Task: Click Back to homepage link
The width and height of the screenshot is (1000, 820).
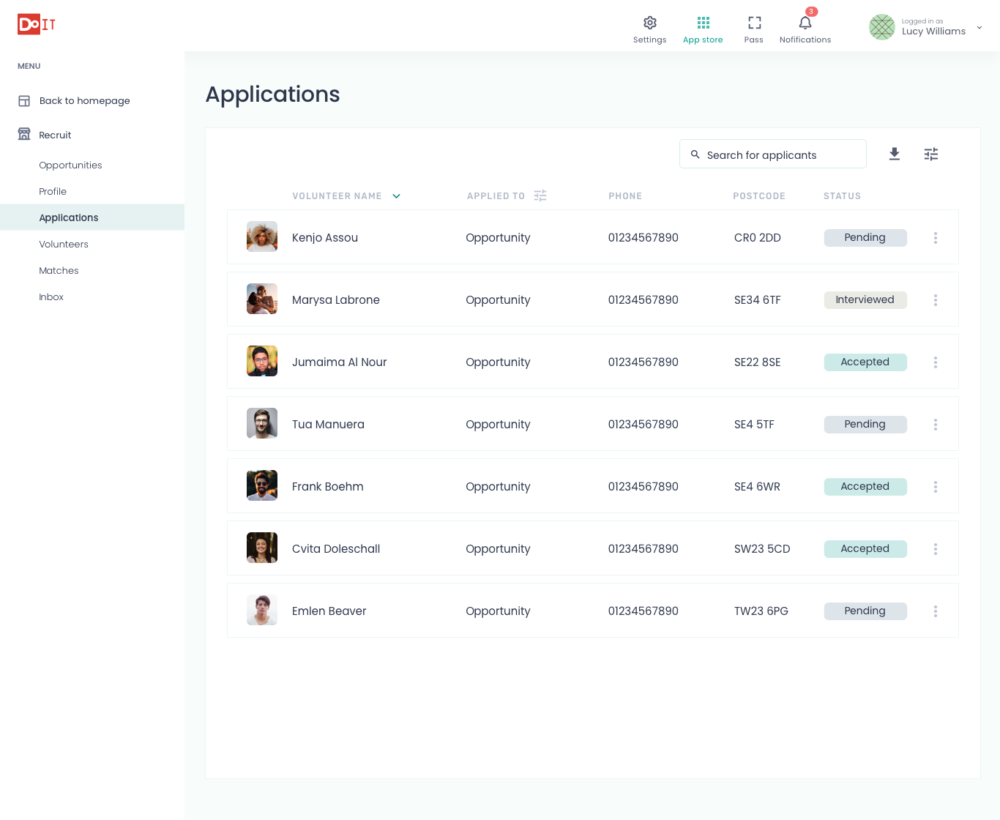Action: pos(84,101)
